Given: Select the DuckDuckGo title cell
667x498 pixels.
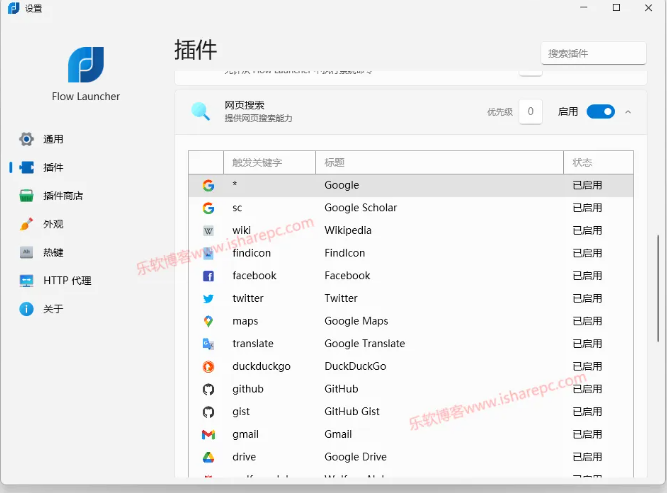Looking at the screenshot, I should 355,366.
